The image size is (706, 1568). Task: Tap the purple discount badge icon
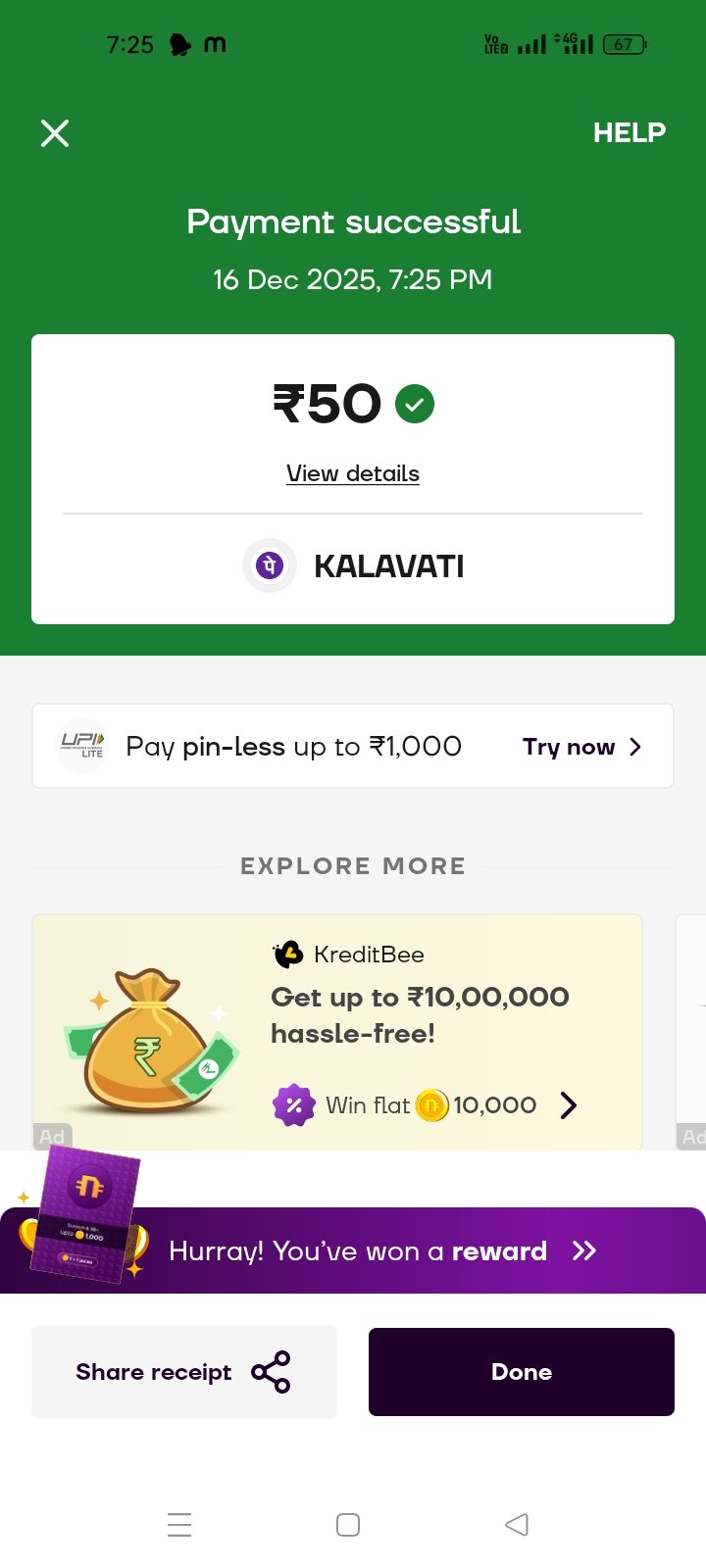click(293, 1105)
